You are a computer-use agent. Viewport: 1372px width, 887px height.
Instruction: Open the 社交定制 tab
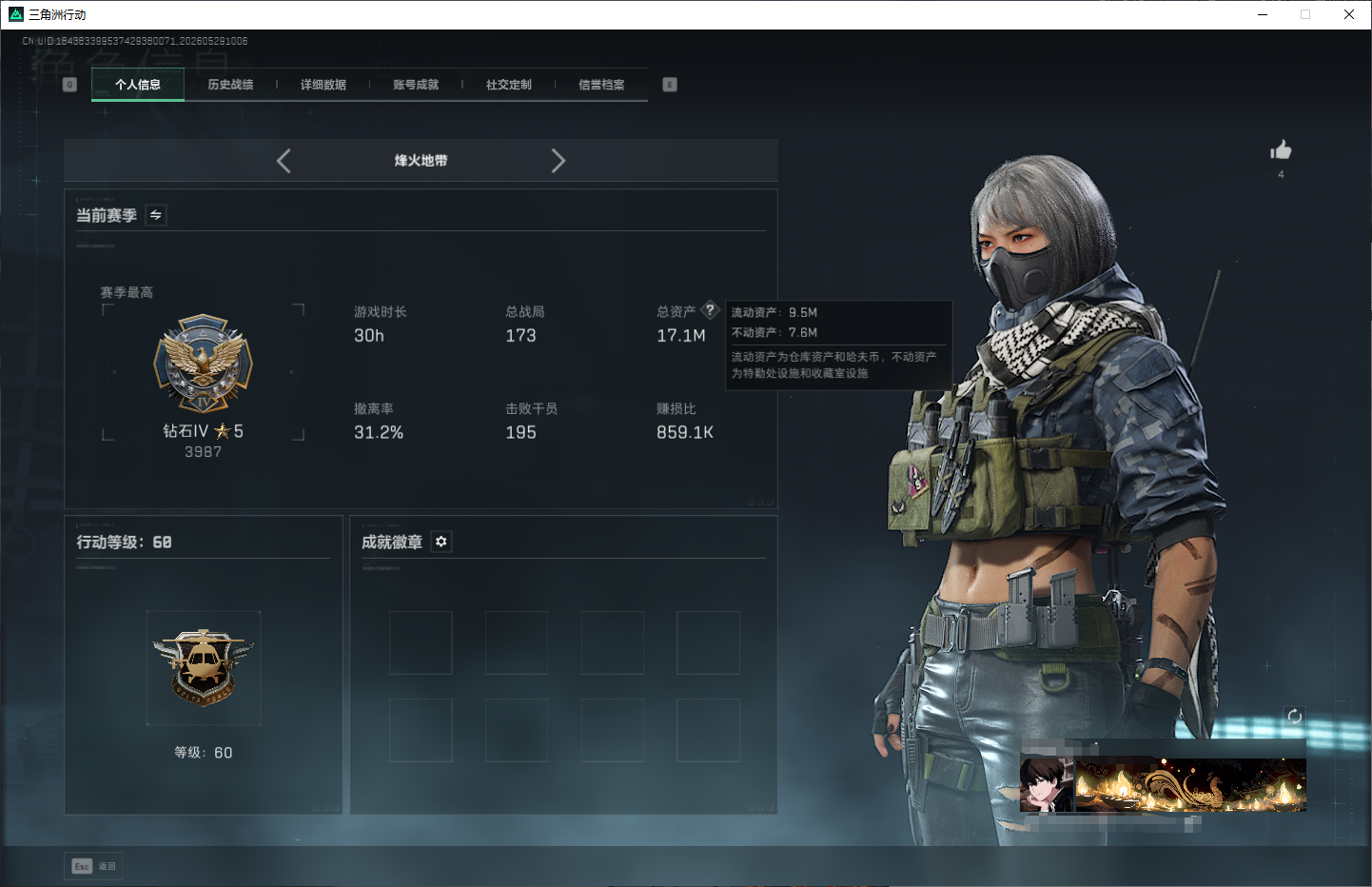click(x=509, y=85)
